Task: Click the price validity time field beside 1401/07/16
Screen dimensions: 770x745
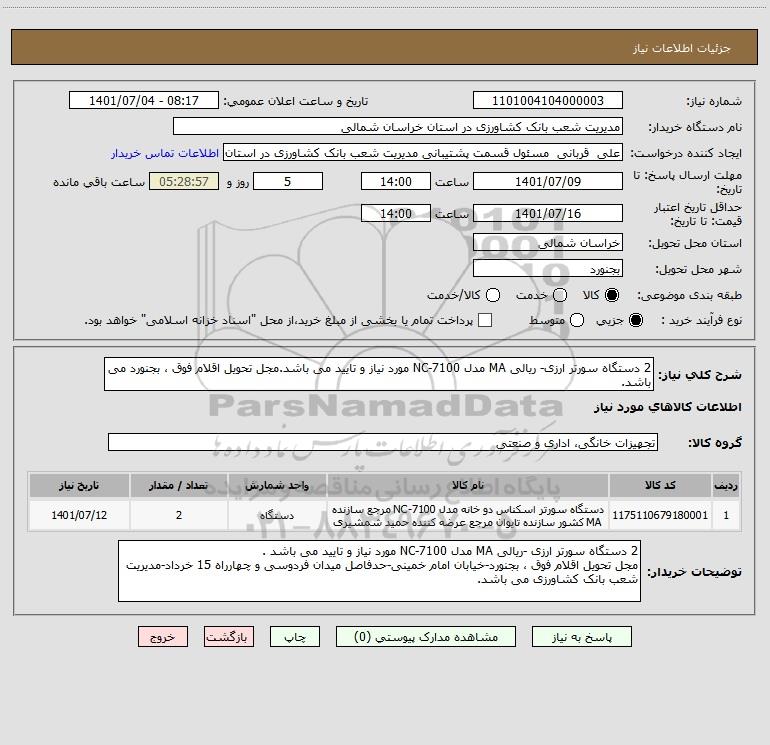Action: pyautogui.click(x=396, y=214)
